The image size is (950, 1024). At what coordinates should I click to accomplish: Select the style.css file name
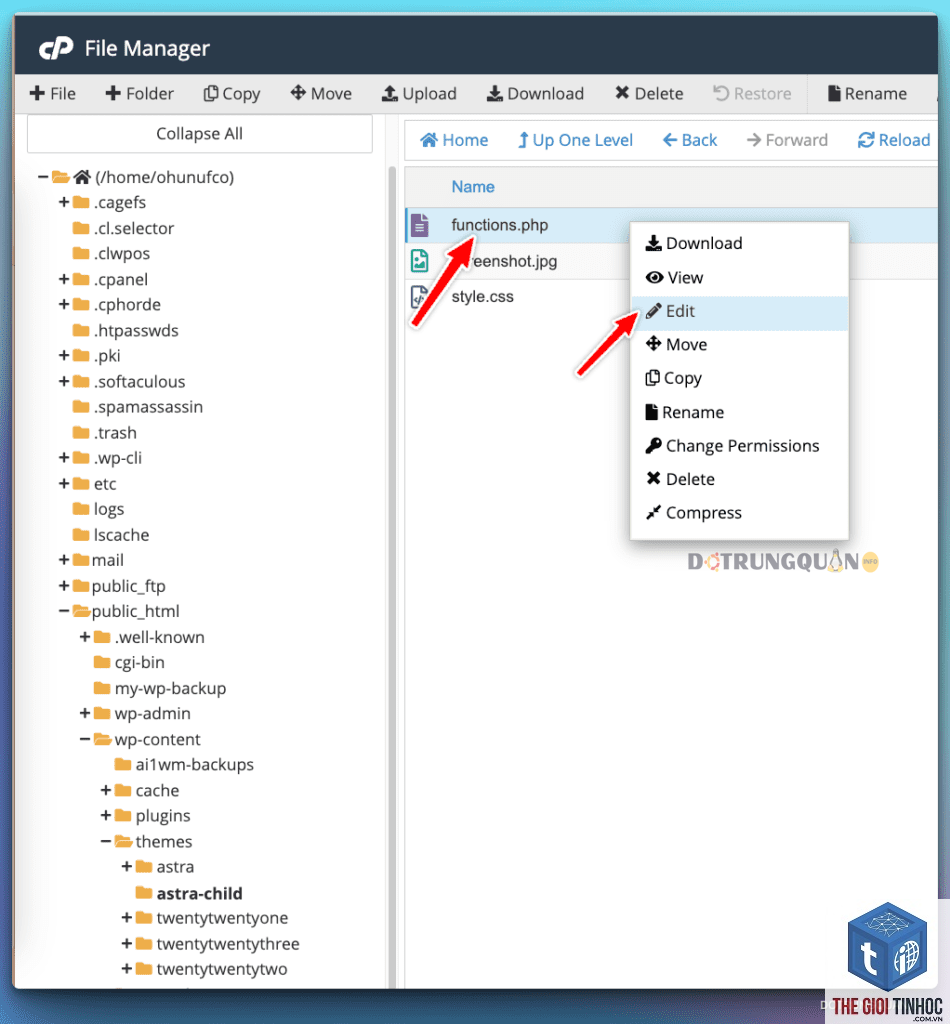tap(483, 296)
